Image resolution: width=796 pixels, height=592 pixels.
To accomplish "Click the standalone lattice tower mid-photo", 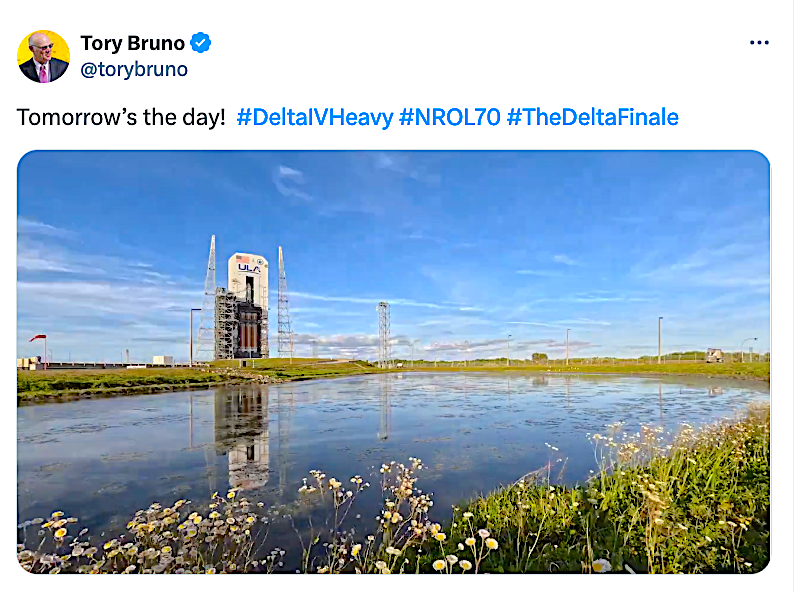I will pos(383,333).
